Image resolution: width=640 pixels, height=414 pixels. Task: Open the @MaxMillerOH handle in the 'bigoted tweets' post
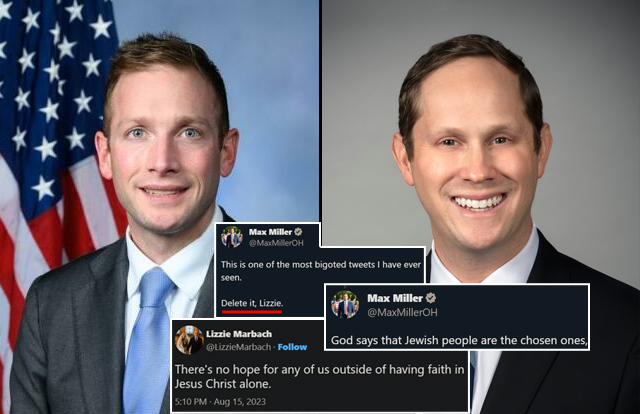point(276,243)
